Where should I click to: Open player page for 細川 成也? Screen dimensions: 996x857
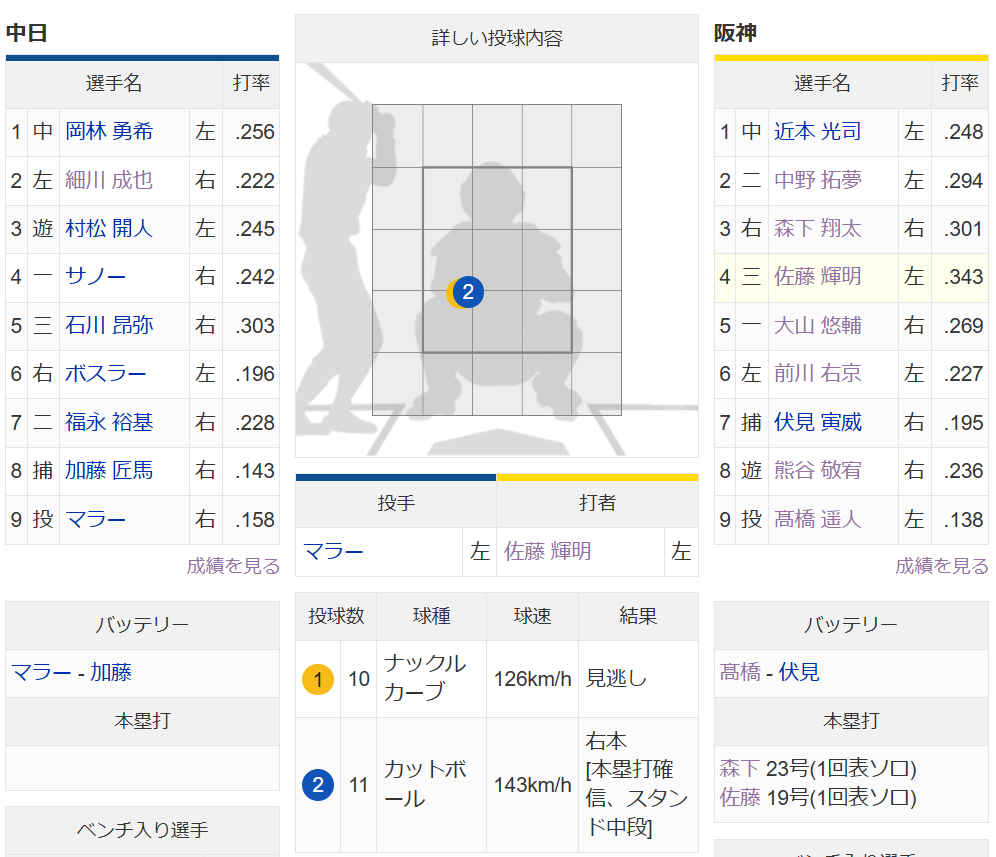pos(109,180)
